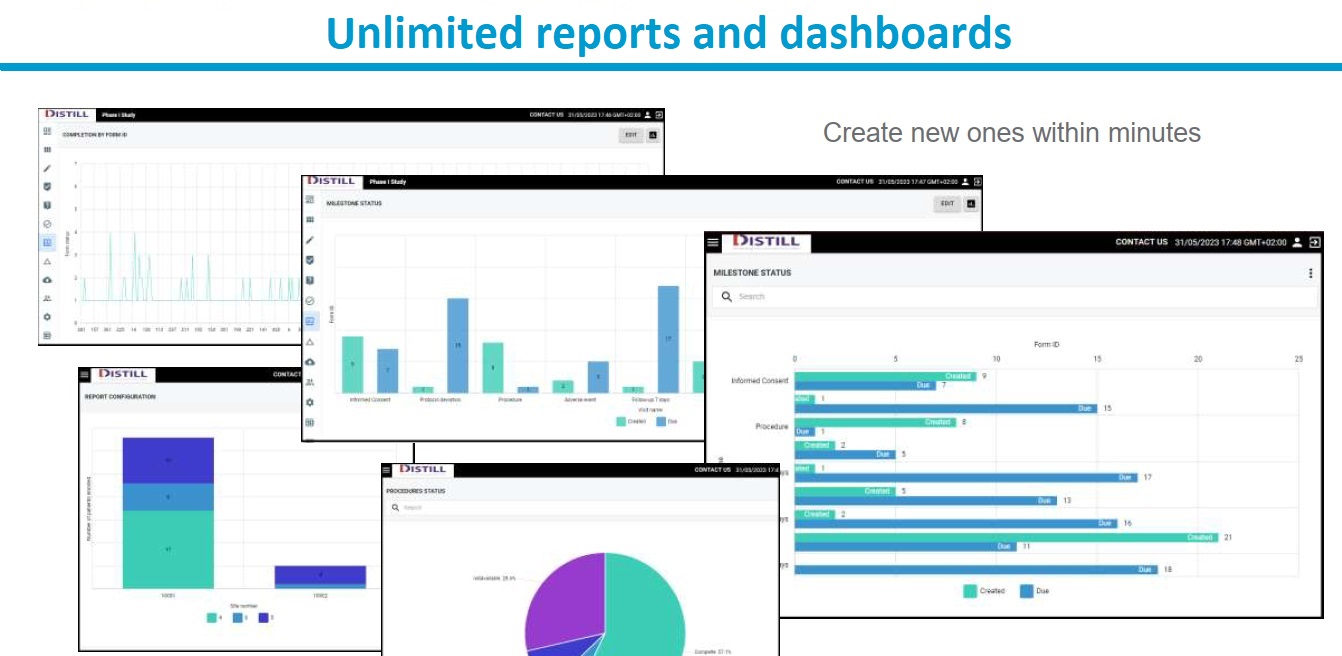This screenshot has width=1342, height=656.
Task: Click the logout icon in the large Milestone Status window
Action: [x=1315, y=242]
